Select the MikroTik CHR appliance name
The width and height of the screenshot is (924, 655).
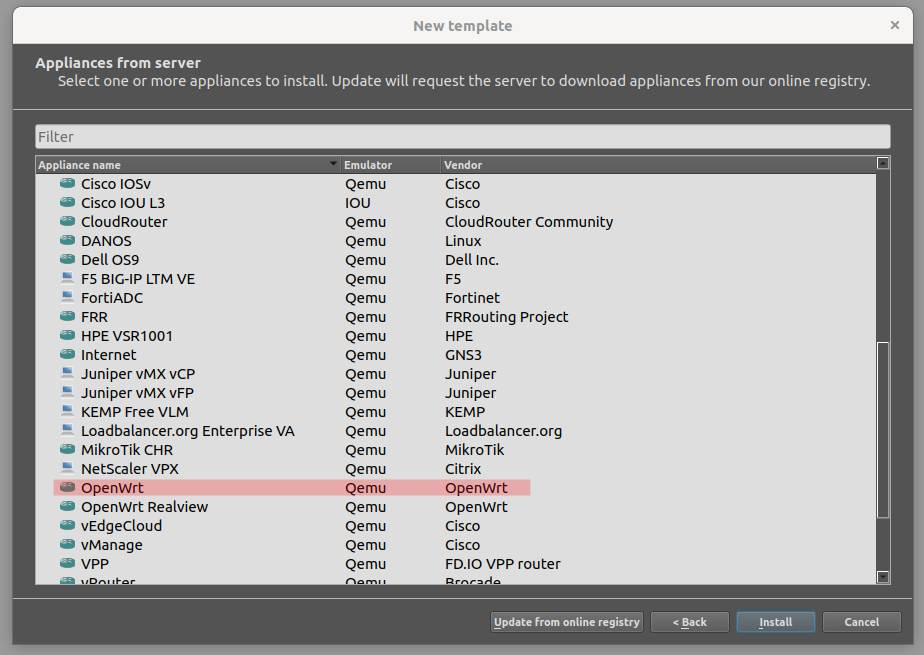(x=127, y=449)
